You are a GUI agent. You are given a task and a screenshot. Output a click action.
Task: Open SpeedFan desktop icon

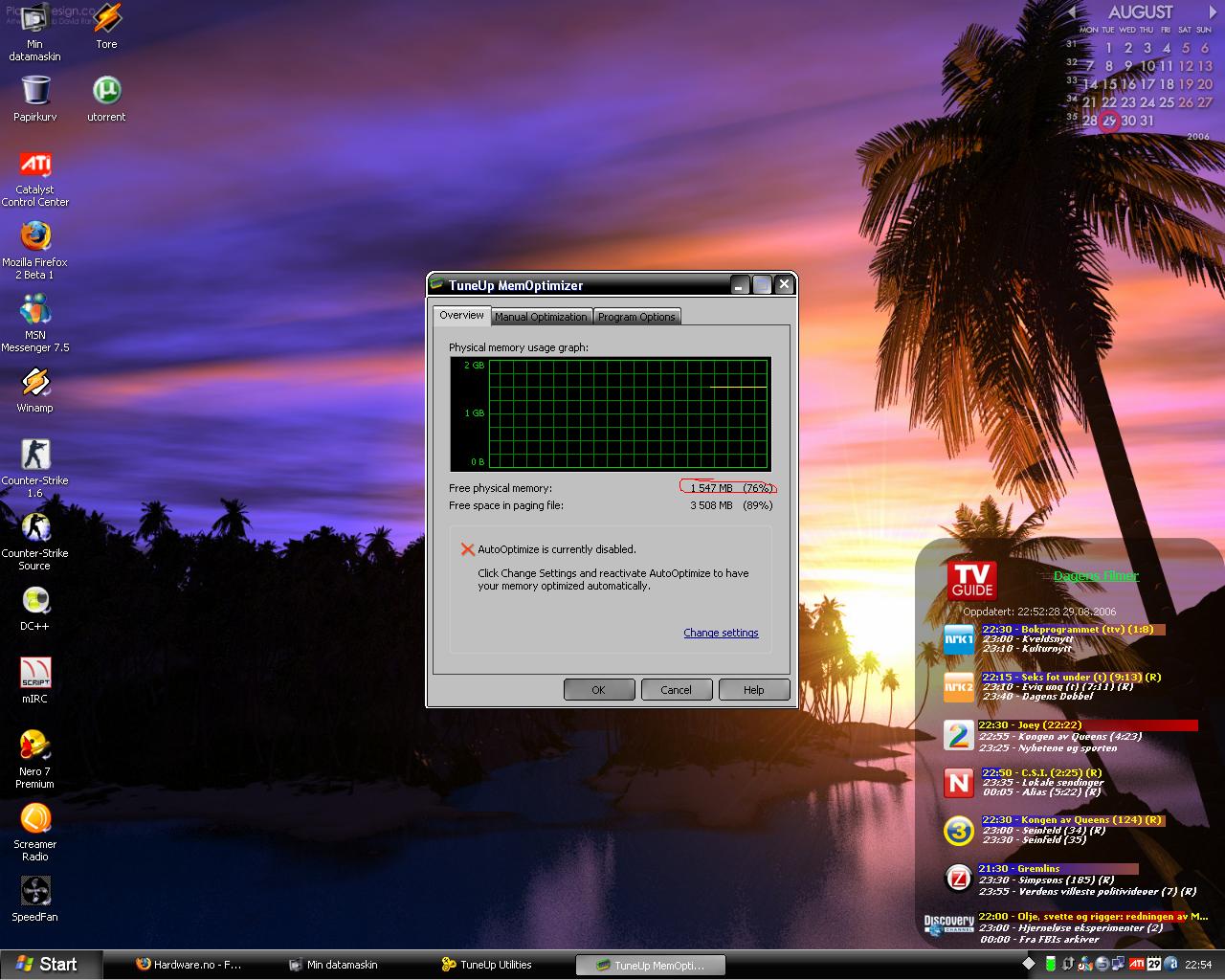[35, 899]
